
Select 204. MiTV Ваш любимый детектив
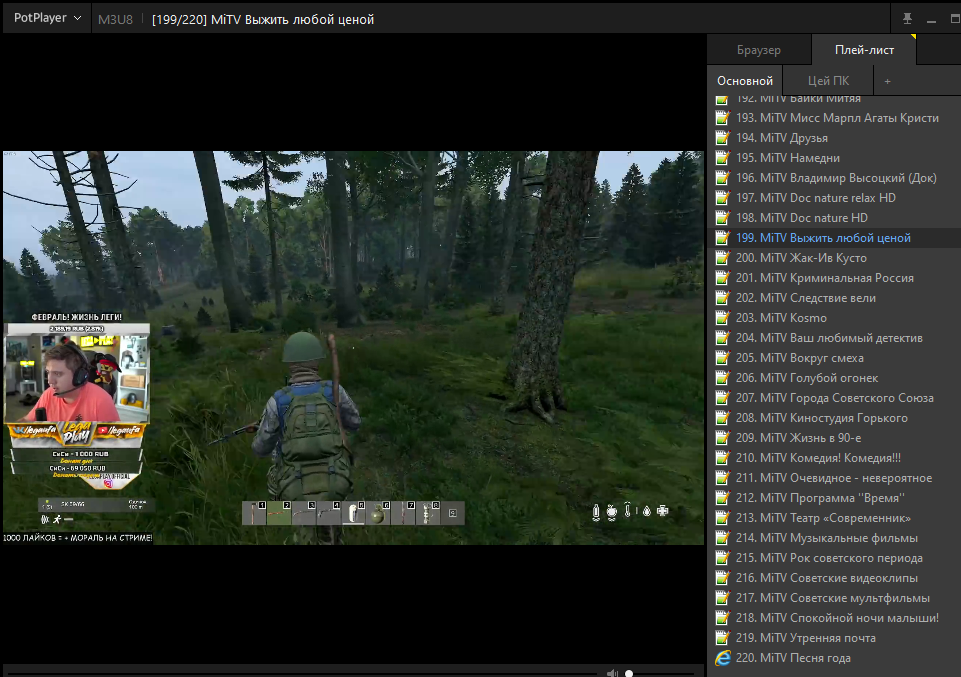tap(834, 338)
